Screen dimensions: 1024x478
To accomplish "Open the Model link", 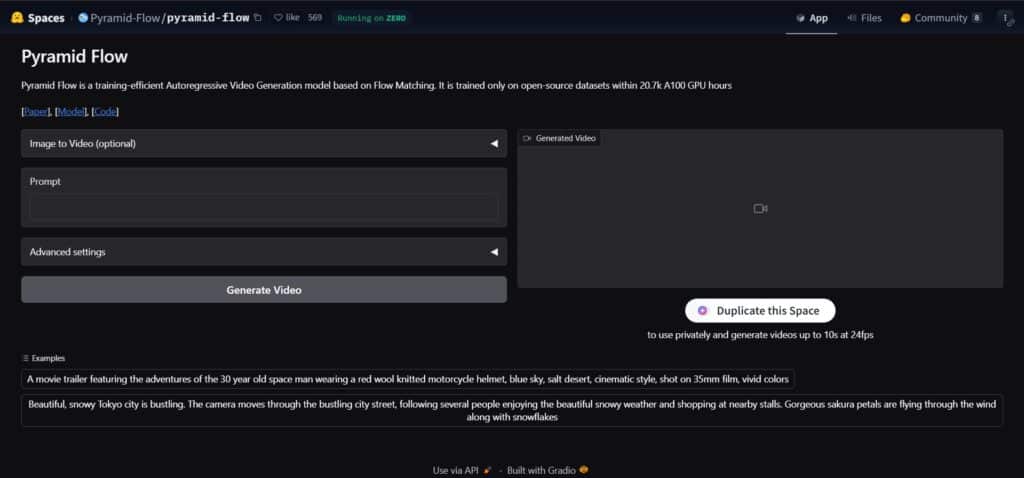I will [72, 112].
